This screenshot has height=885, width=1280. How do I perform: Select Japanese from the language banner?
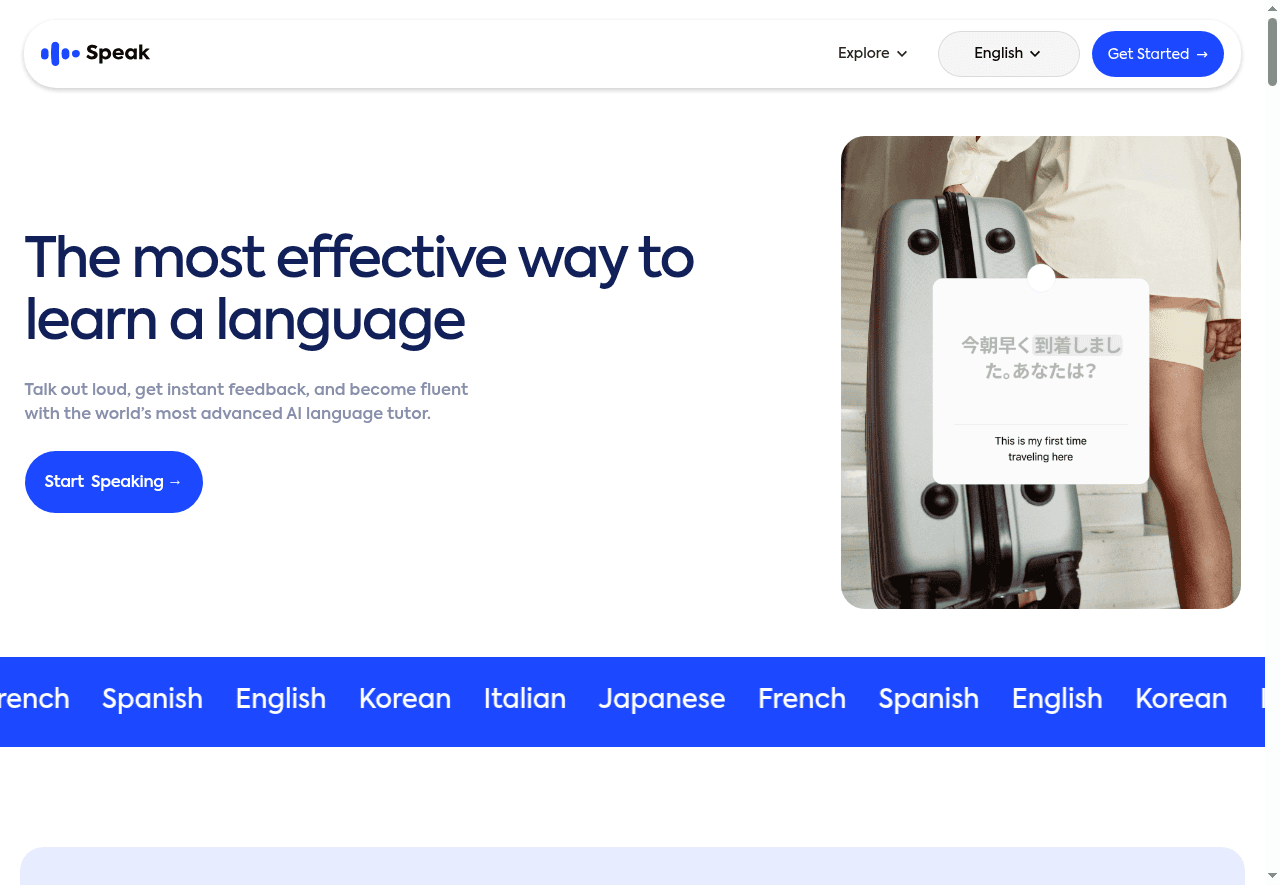[x=662, y=698]
